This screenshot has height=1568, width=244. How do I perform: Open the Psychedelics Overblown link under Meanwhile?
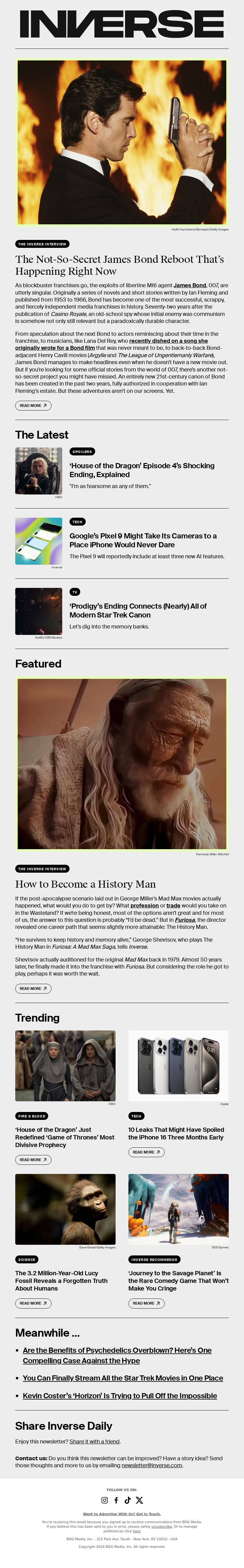117,1355
